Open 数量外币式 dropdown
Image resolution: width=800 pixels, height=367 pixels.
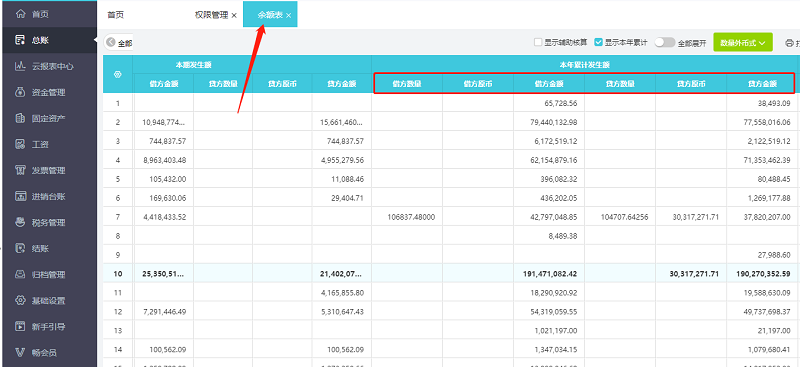pos(742,43)
